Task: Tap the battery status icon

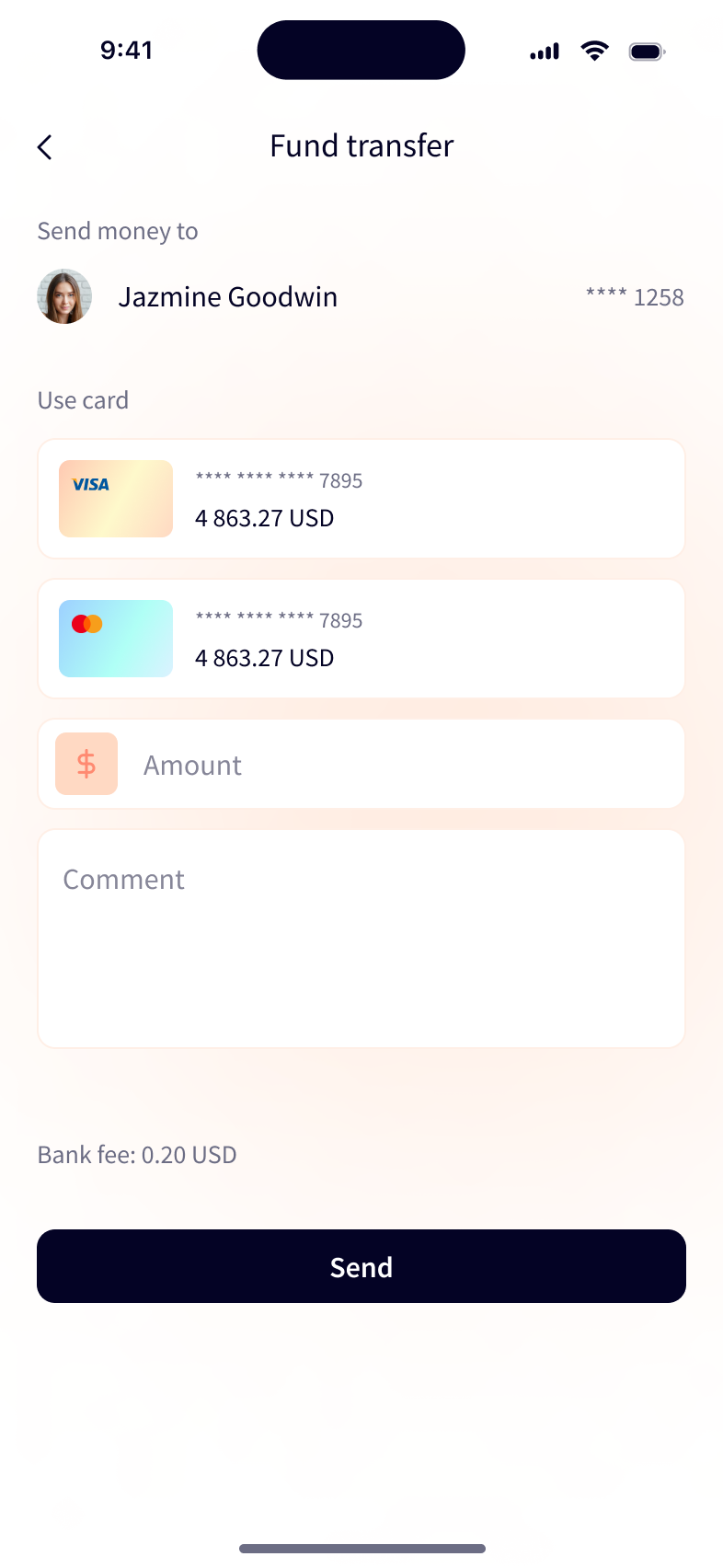Action: point(647,52)
